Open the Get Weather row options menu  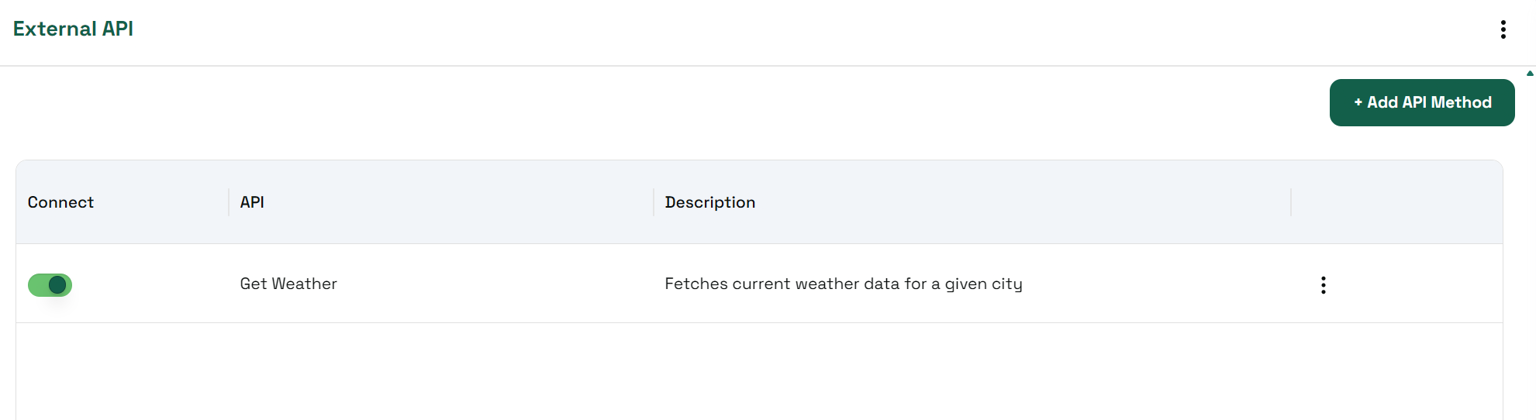tap(1323, 285)
